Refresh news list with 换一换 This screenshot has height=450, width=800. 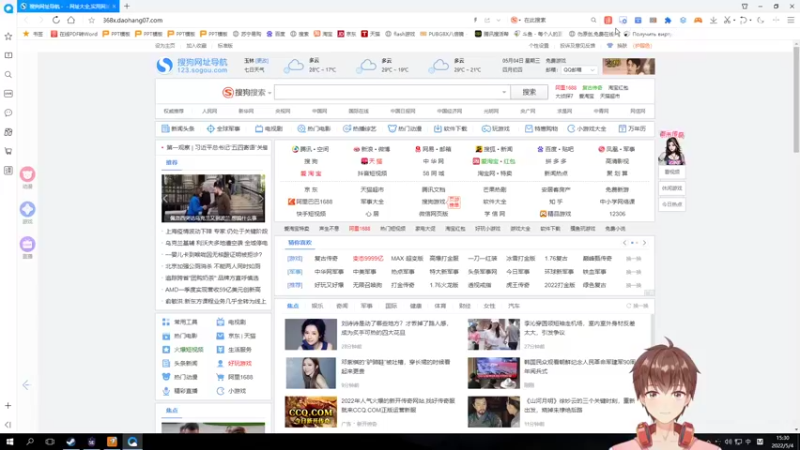pos(637,306)
